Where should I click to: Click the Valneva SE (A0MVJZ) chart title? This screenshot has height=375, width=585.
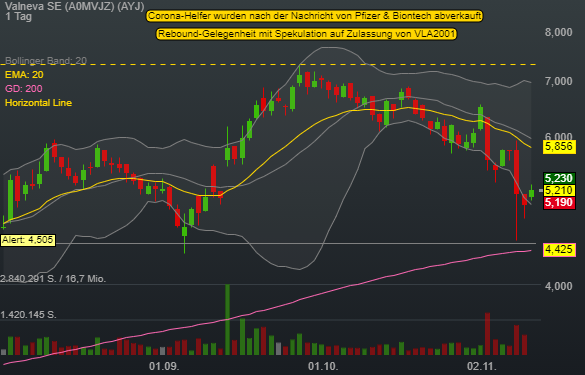point(74,6)
